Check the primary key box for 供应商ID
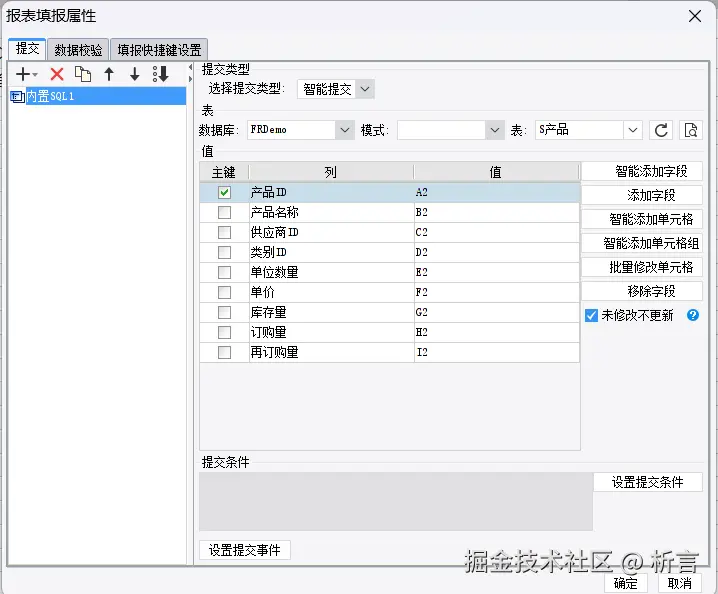718x594 pixels. (224, 232)
